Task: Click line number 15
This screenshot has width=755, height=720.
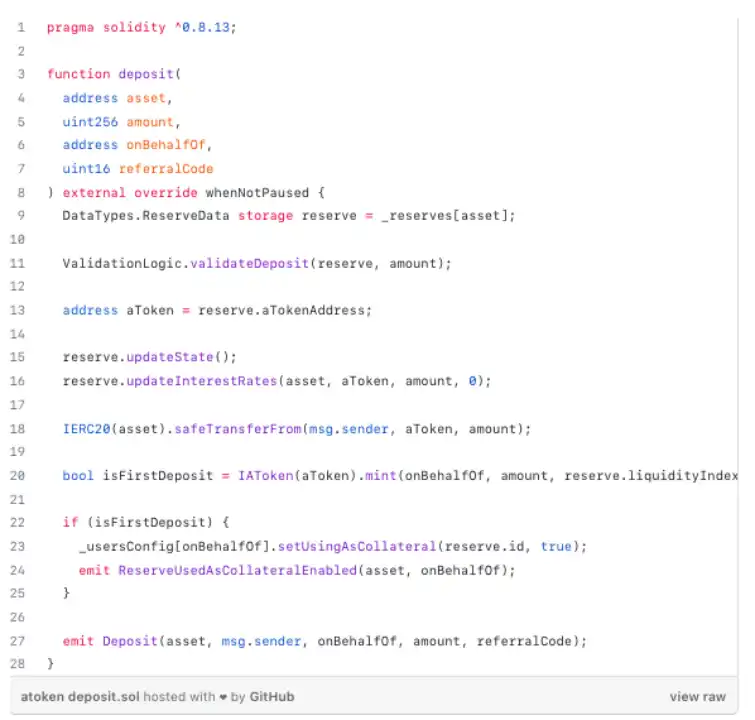Action: pos(17,356)
